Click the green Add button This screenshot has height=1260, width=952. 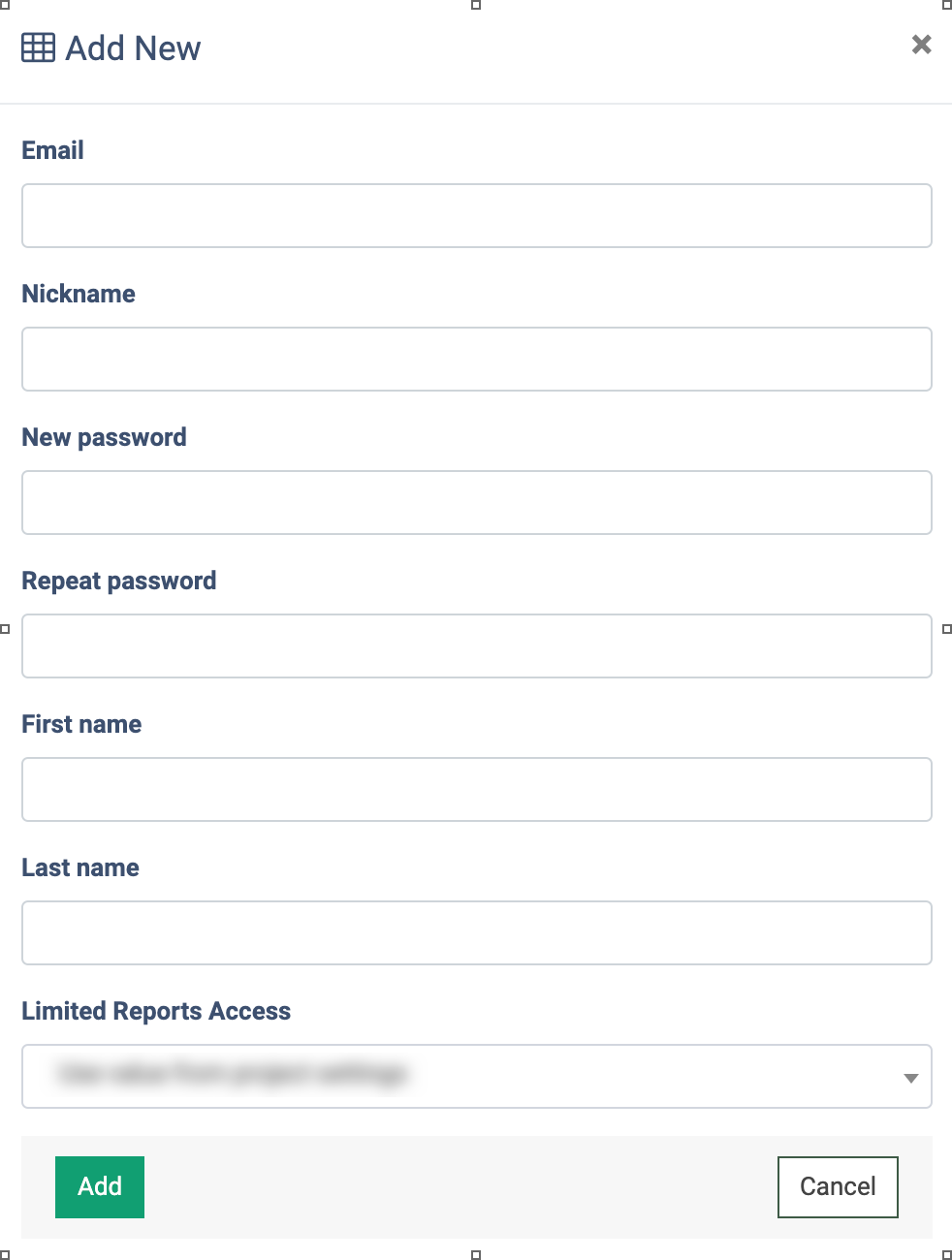coord(100,1186)
